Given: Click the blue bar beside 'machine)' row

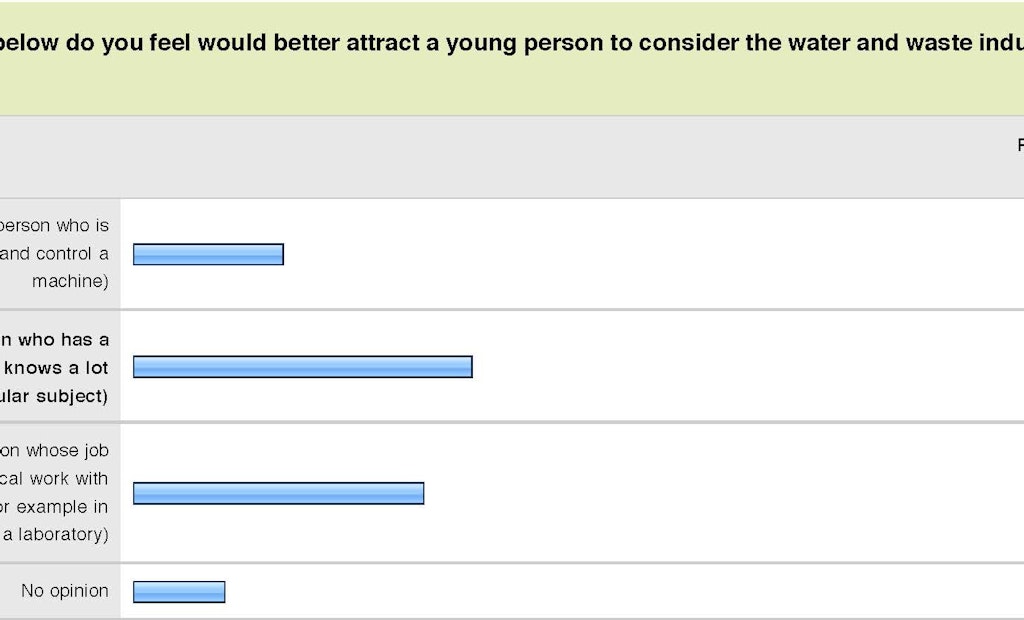Looking at the screenshot, I should point(208,254).
